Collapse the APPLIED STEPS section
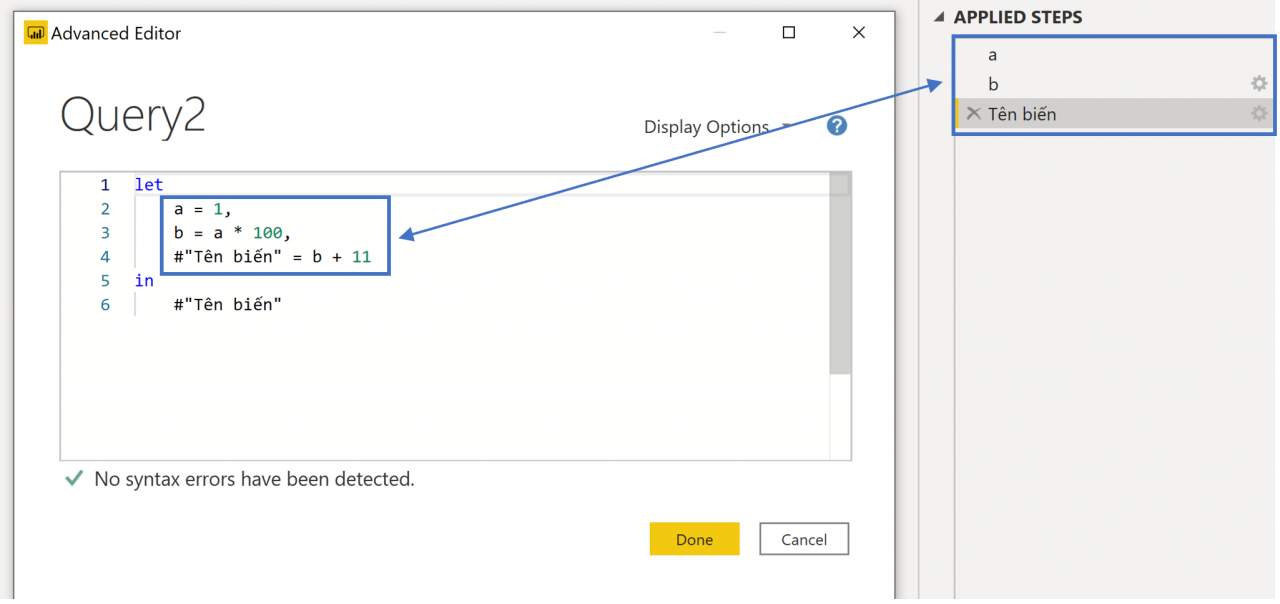Screen dimensions: 1280x604 point(940,17)
